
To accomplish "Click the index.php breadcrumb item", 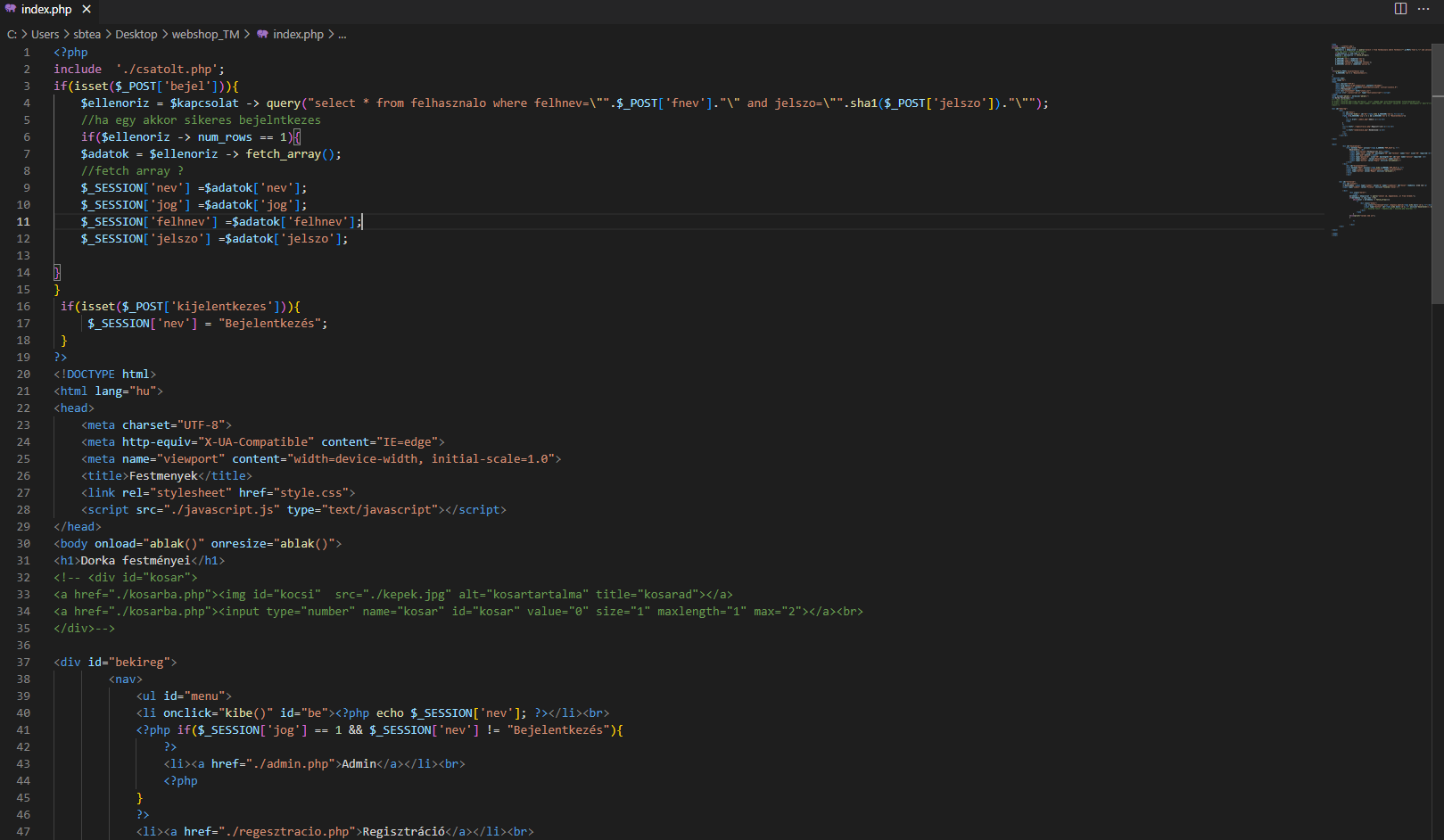I will 298,35.
